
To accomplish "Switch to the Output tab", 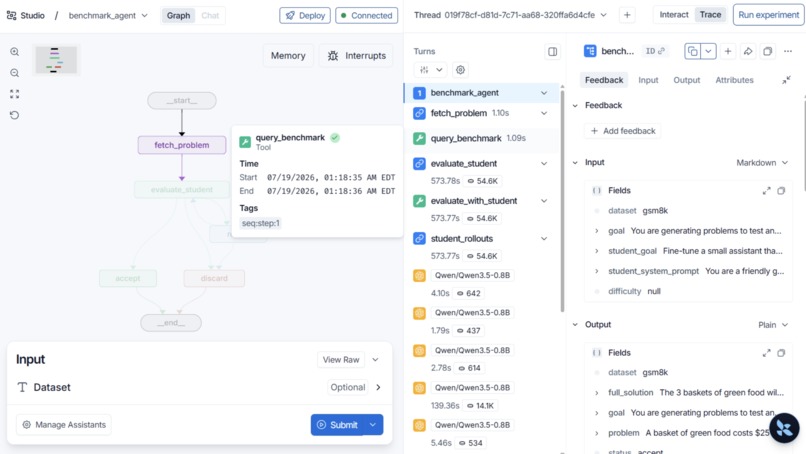I will click(687, 80).
